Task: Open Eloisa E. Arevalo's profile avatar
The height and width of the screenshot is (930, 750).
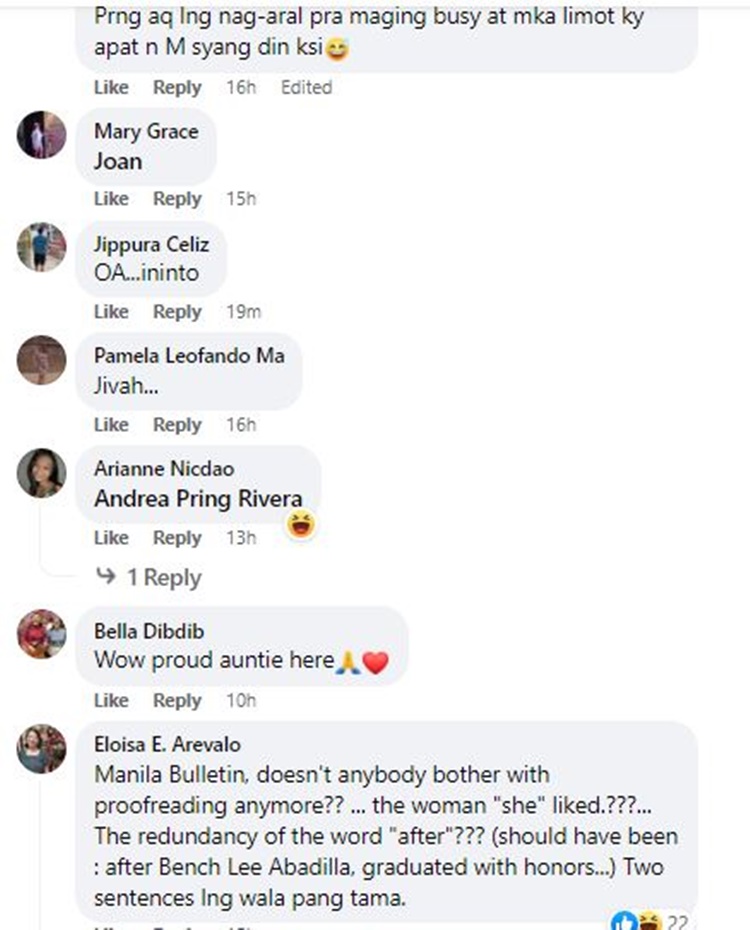Action: (42, 748)
